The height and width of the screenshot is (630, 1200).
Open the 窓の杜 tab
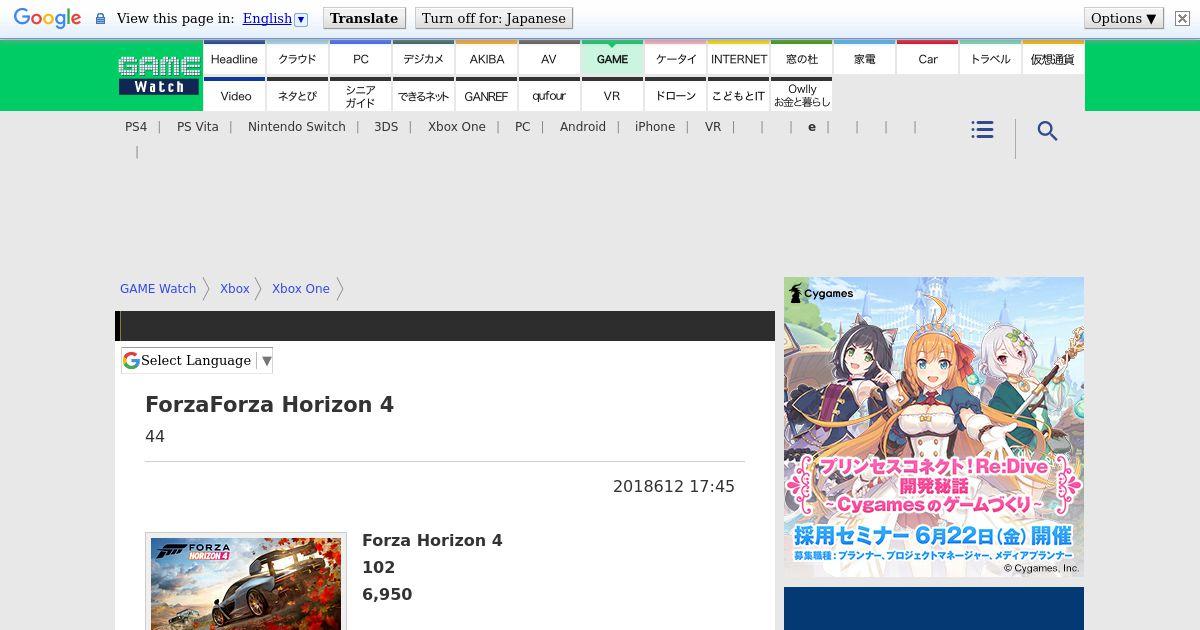(801, 59)
